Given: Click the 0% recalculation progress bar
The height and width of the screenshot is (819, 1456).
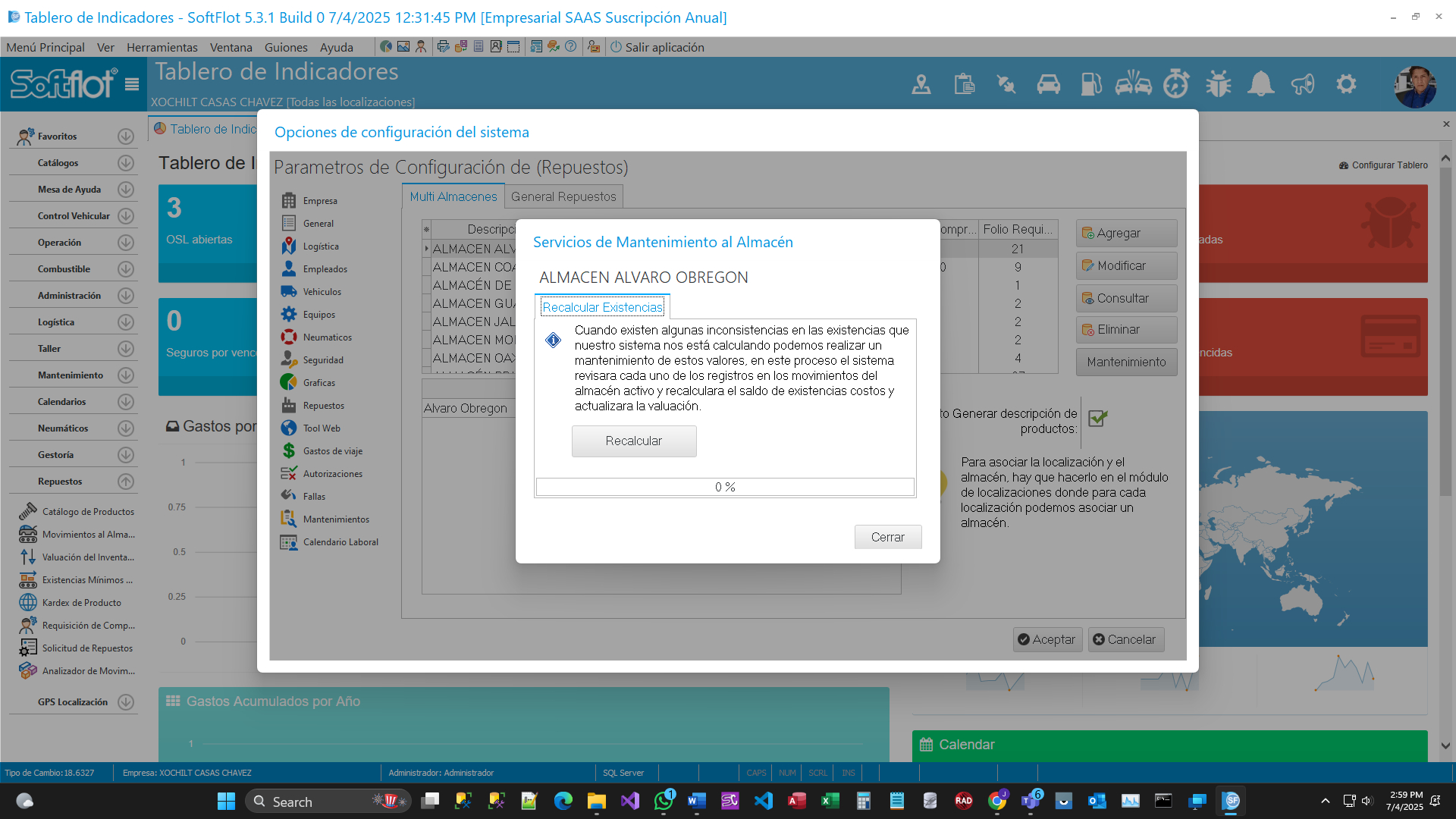Looking at the screenshot, I should click(x=725, y=487).
